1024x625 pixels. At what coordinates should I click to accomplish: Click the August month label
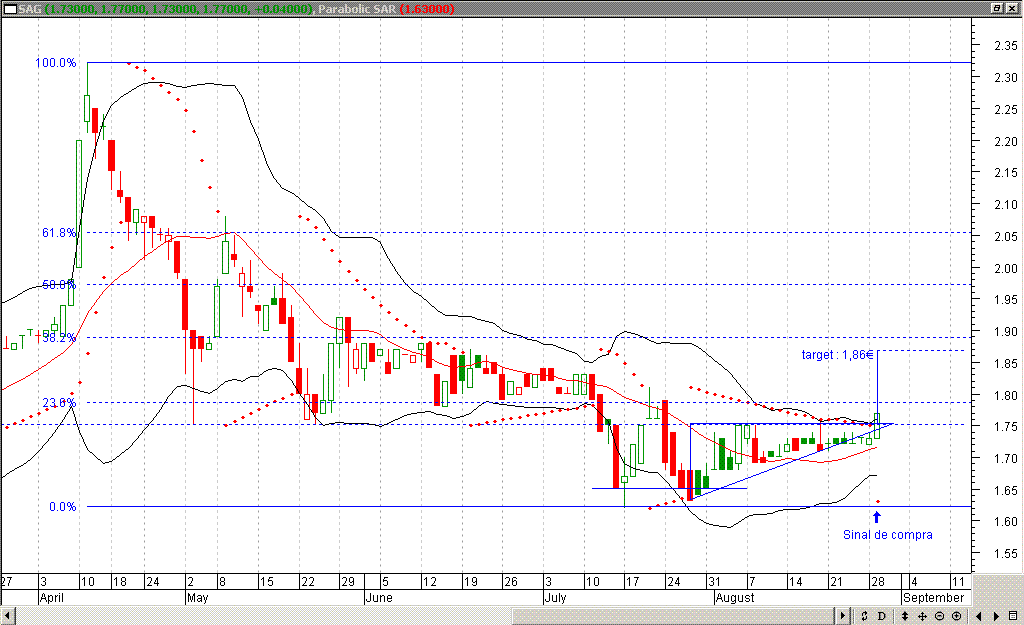pos(735,598)
